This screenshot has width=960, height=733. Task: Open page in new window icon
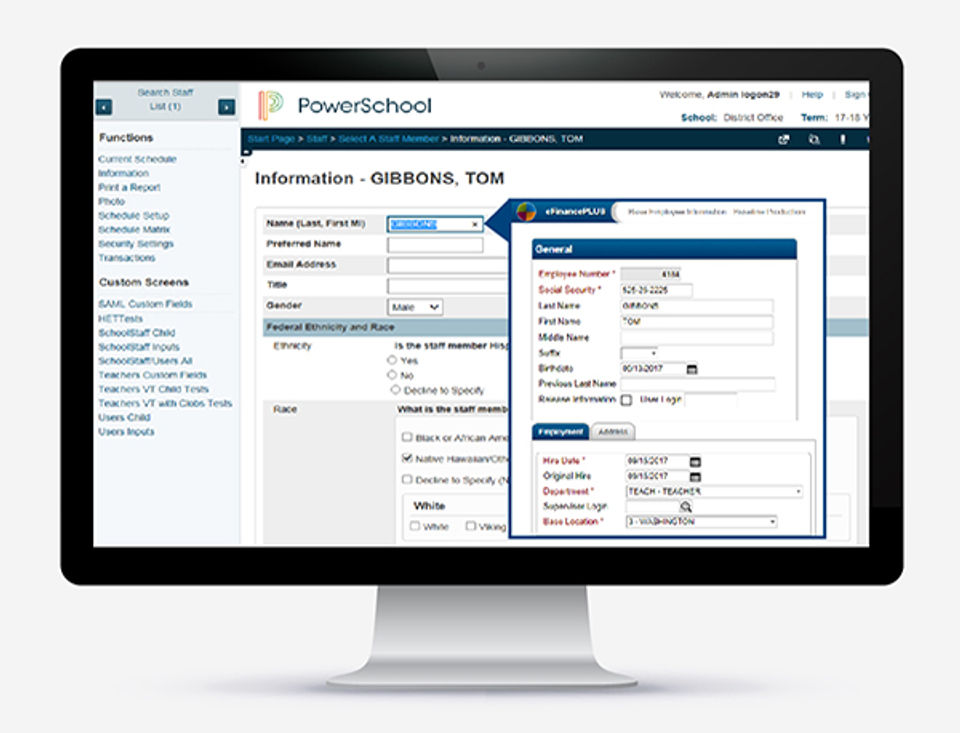coord(783,140)
